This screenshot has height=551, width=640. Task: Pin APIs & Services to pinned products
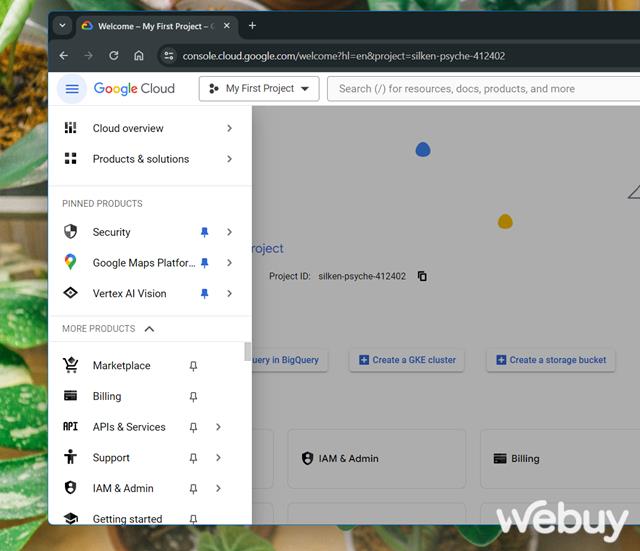tap(193, 427)
